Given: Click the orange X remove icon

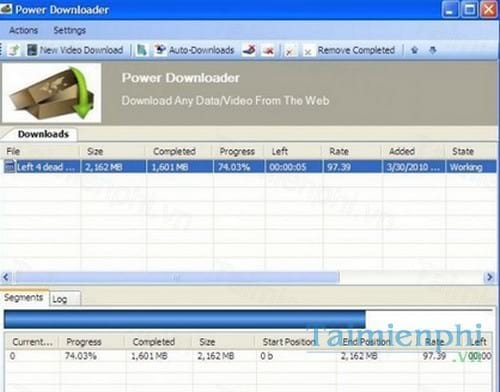Looking at the screenshot, I should 290,52.
